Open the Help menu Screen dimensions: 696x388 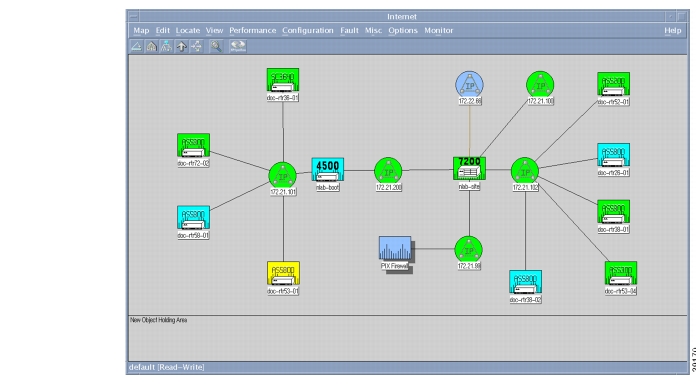pos(672,31)
